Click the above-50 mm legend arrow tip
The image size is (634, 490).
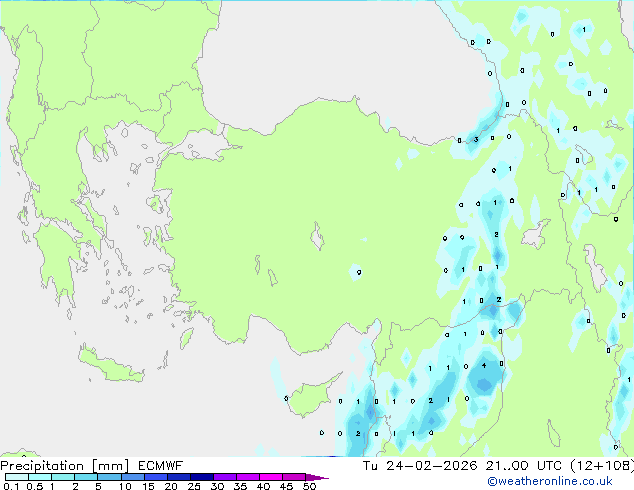click(x=317, y=477)
